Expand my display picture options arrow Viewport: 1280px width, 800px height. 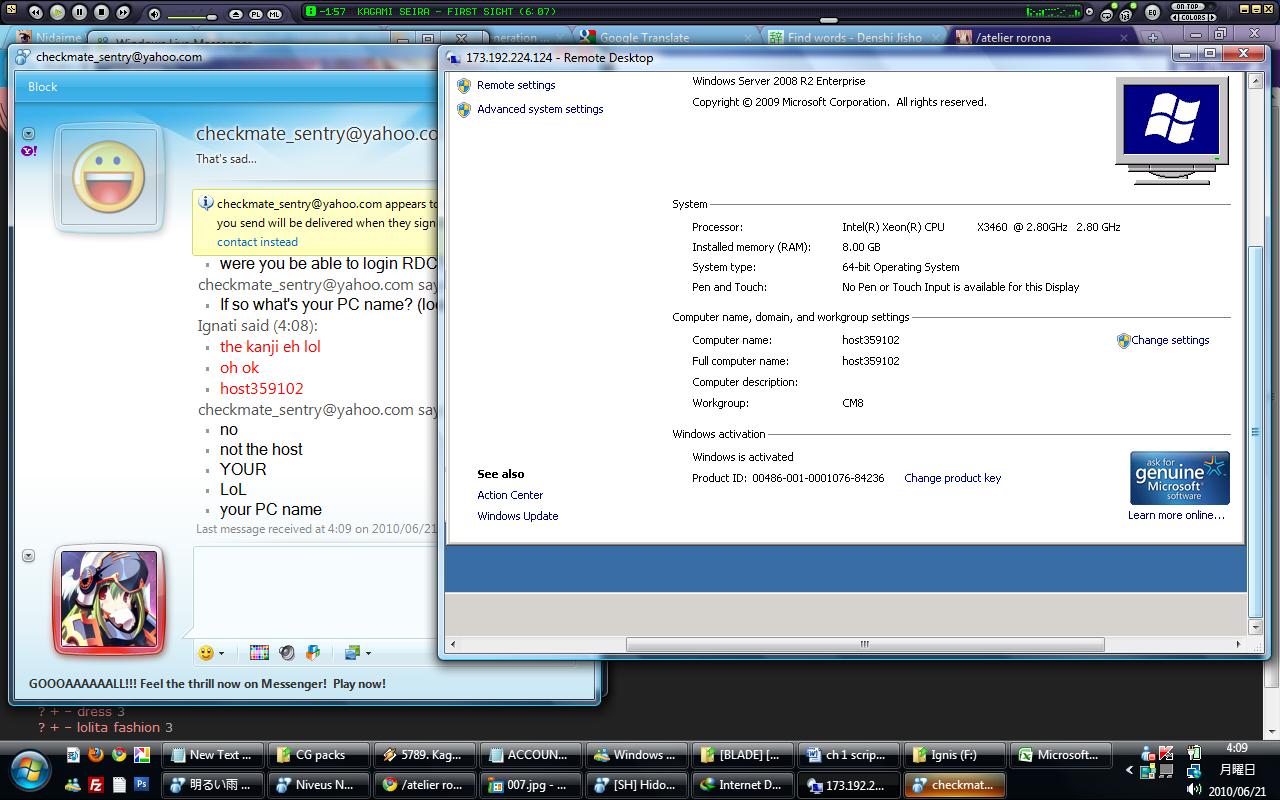(29, 555)
